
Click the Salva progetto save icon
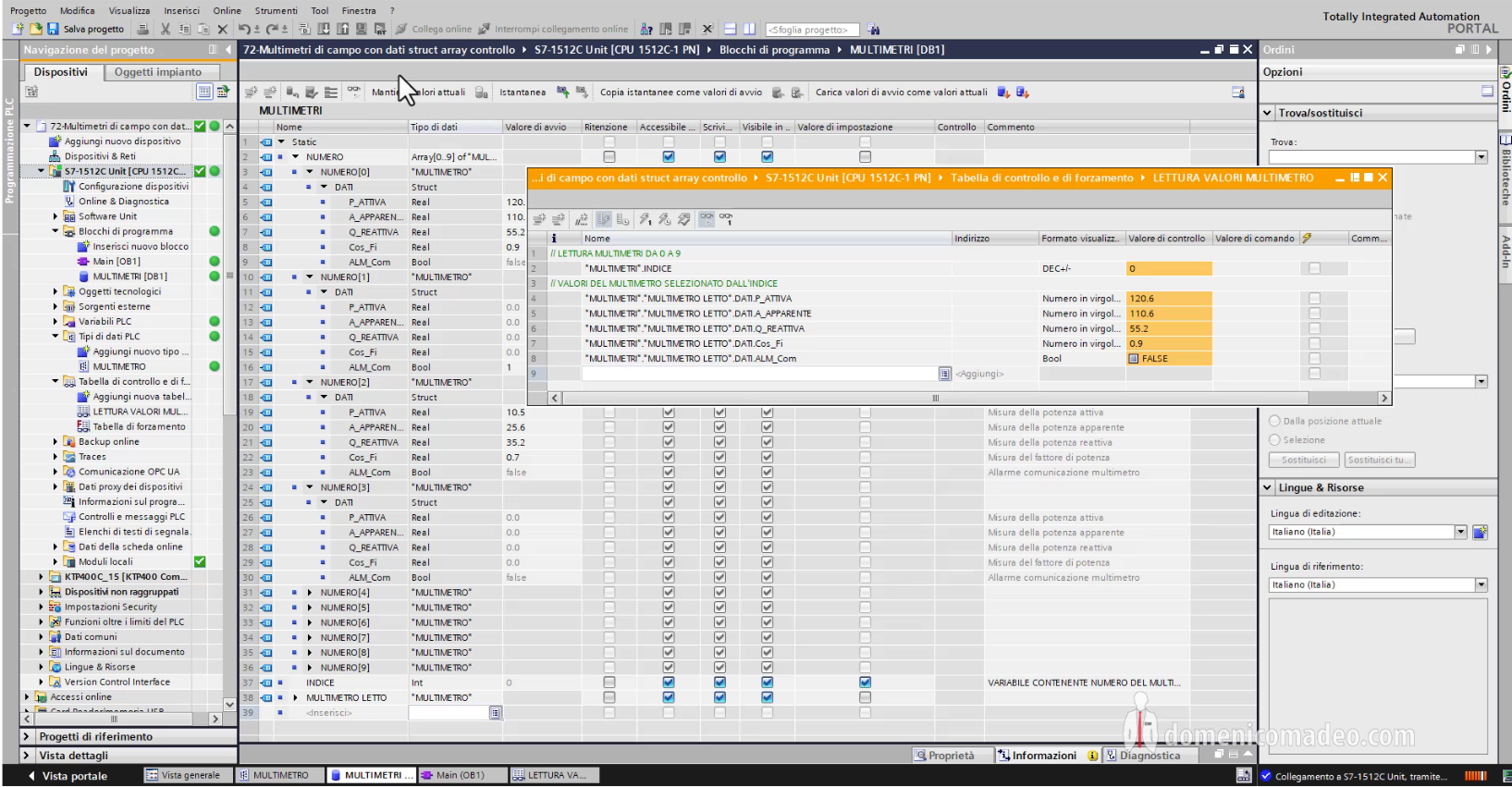pos(53,30)
